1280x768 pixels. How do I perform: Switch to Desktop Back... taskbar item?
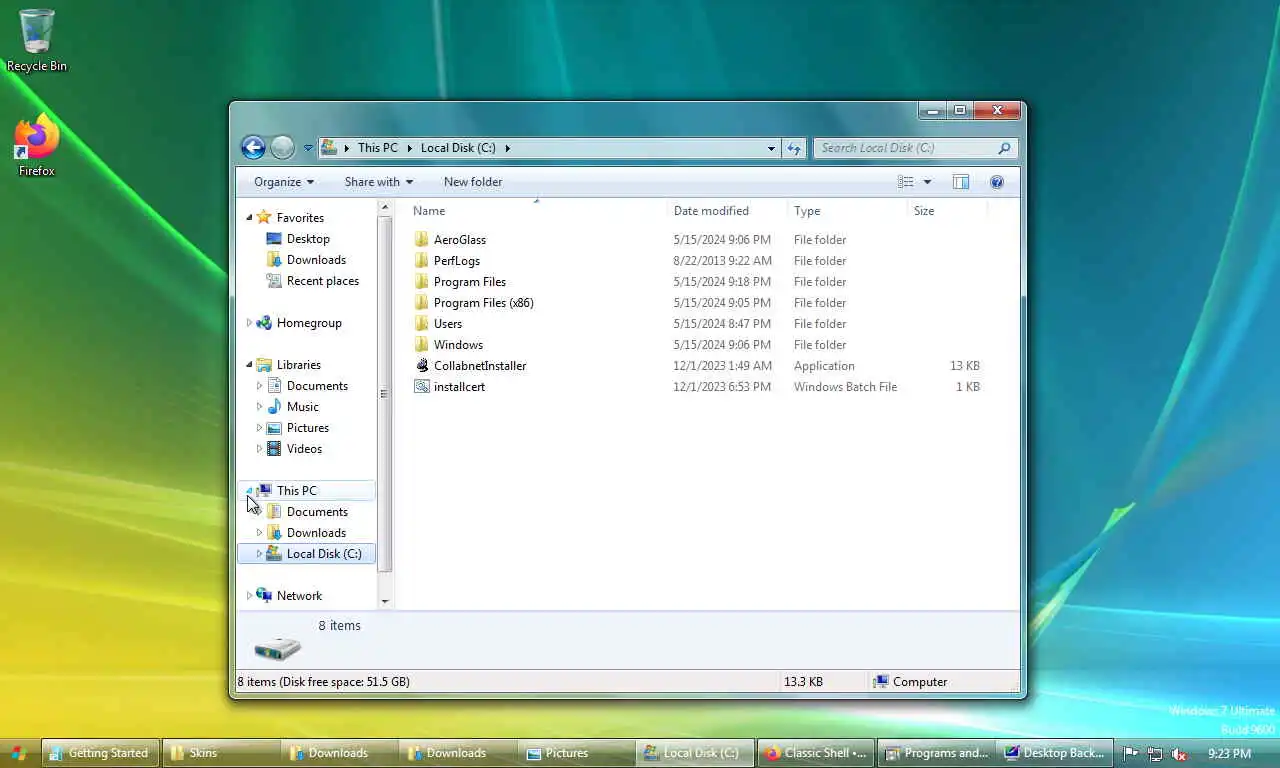point(1055,753)
